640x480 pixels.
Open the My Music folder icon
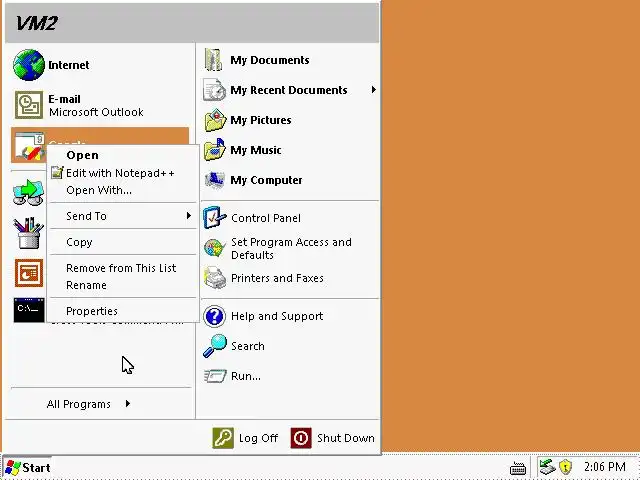(x=215, y=150)
